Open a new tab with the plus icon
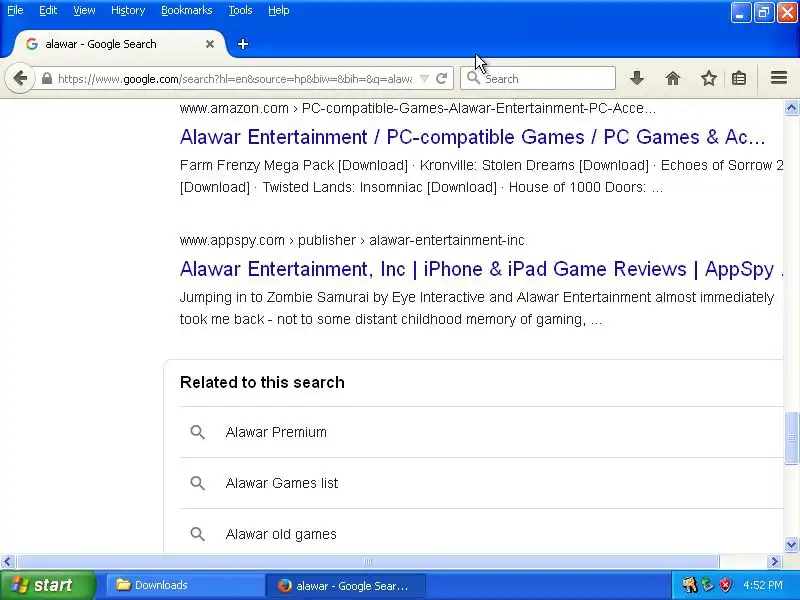Screen dimensions: 800x600 243,44
